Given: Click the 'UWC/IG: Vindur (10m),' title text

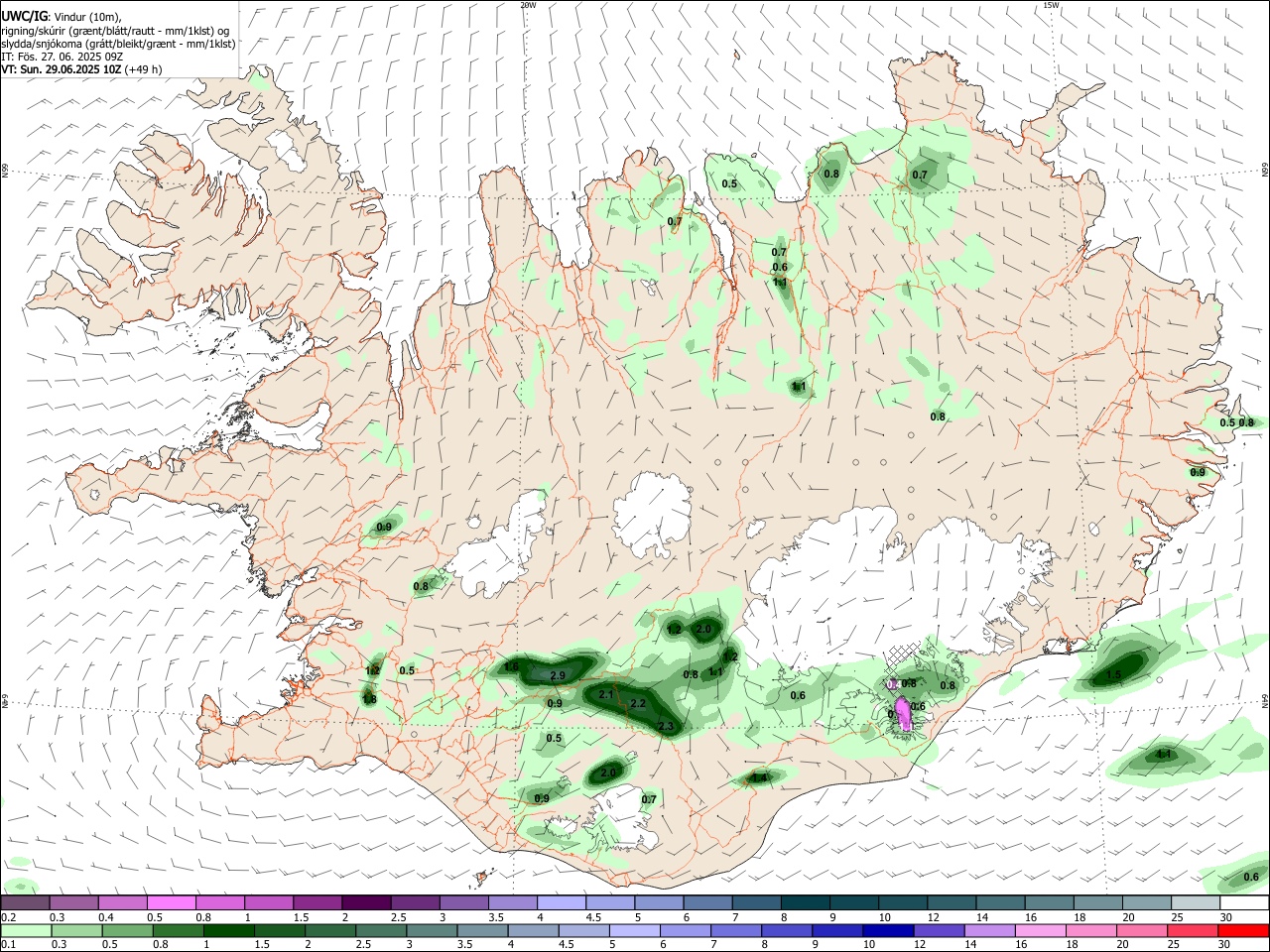Looking at the screenshot, I should [62, 17].
